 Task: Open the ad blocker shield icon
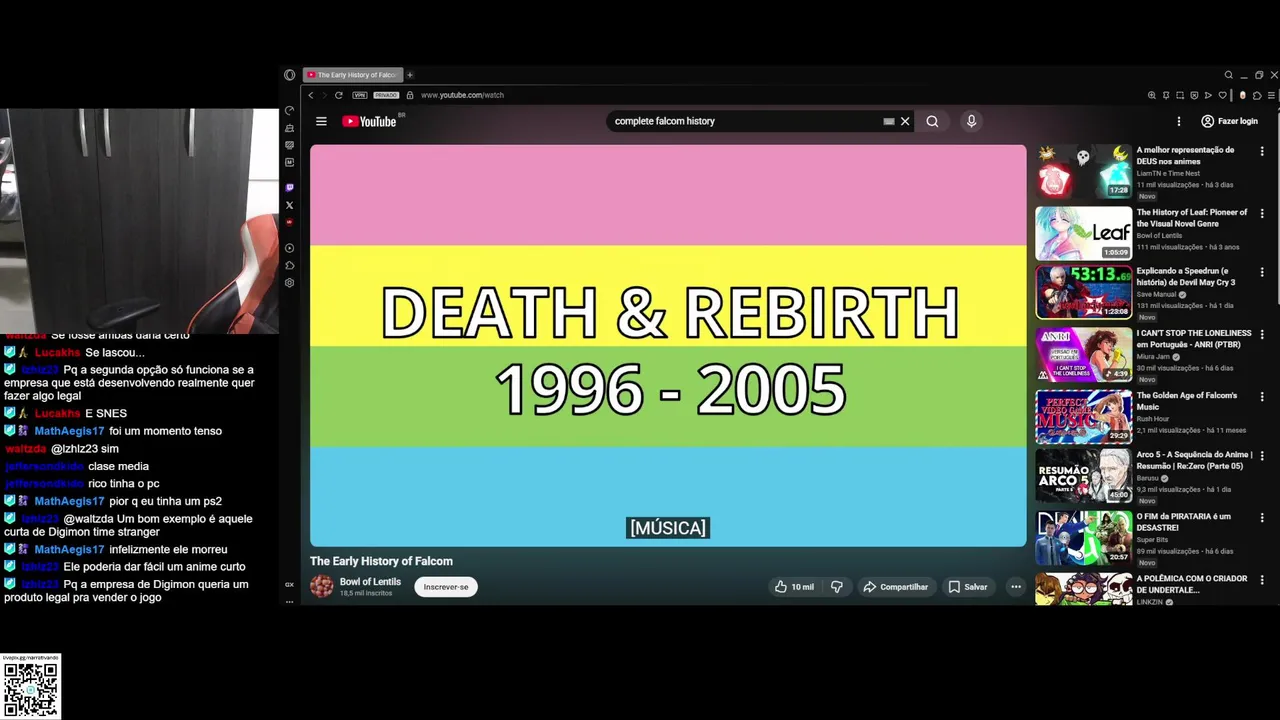[x=1194, y=95]
